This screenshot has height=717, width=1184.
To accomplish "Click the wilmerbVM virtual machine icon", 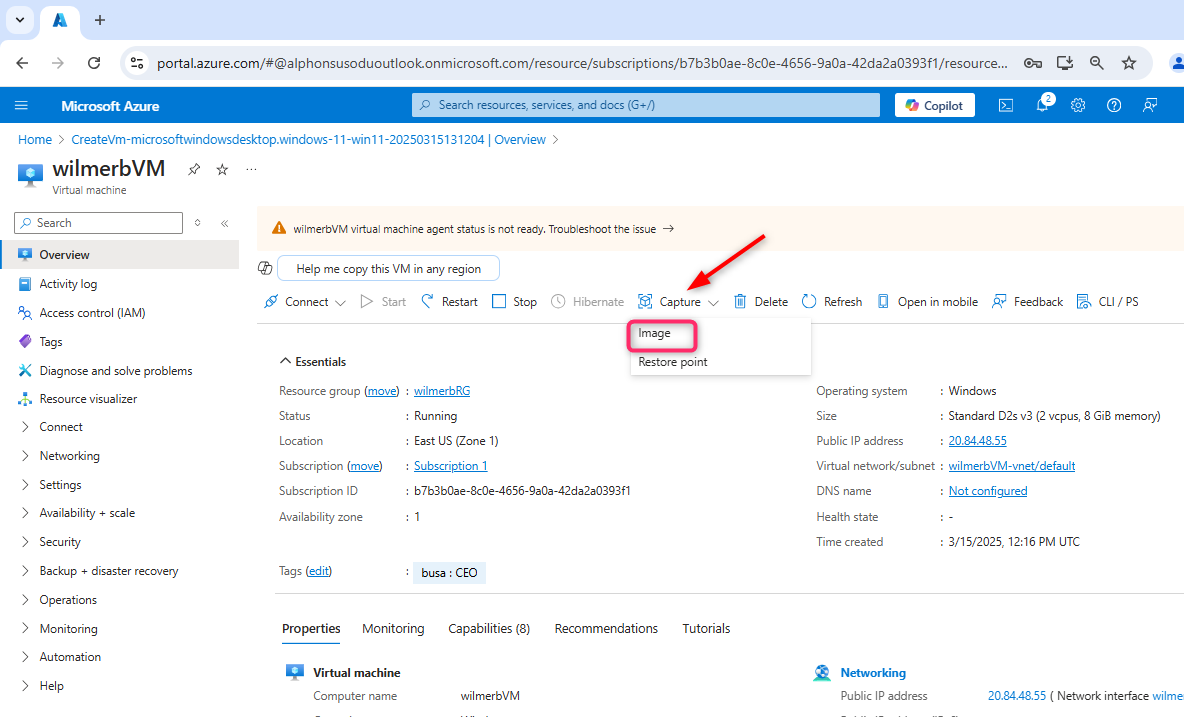I will [x=30, y=175].
